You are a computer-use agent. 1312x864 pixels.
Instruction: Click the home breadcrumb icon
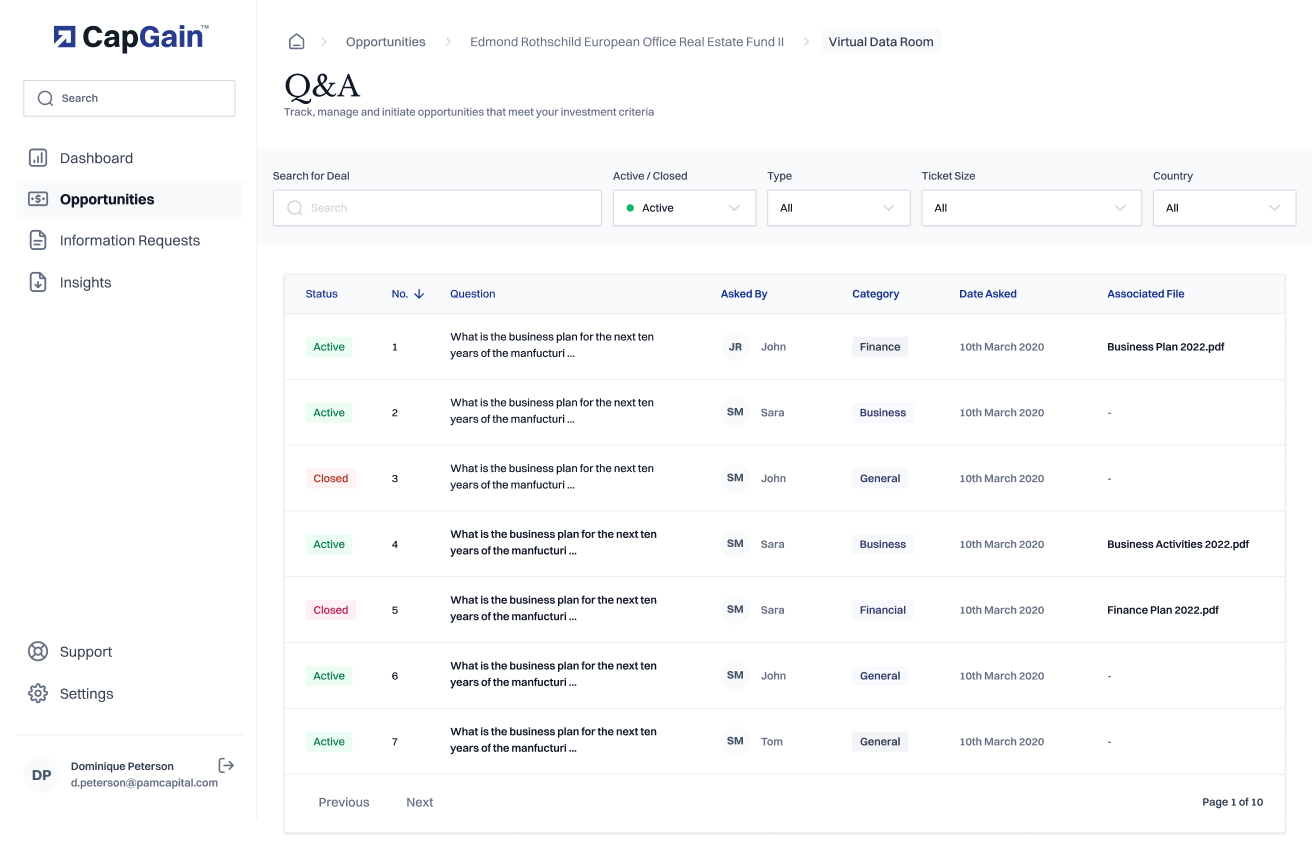point(296,42)
